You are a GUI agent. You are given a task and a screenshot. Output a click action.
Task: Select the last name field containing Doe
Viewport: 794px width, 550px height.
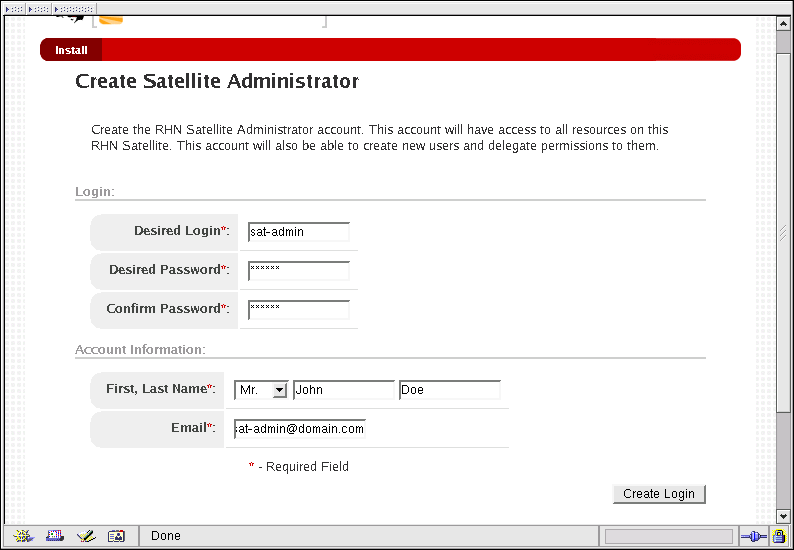coord(449,390)
